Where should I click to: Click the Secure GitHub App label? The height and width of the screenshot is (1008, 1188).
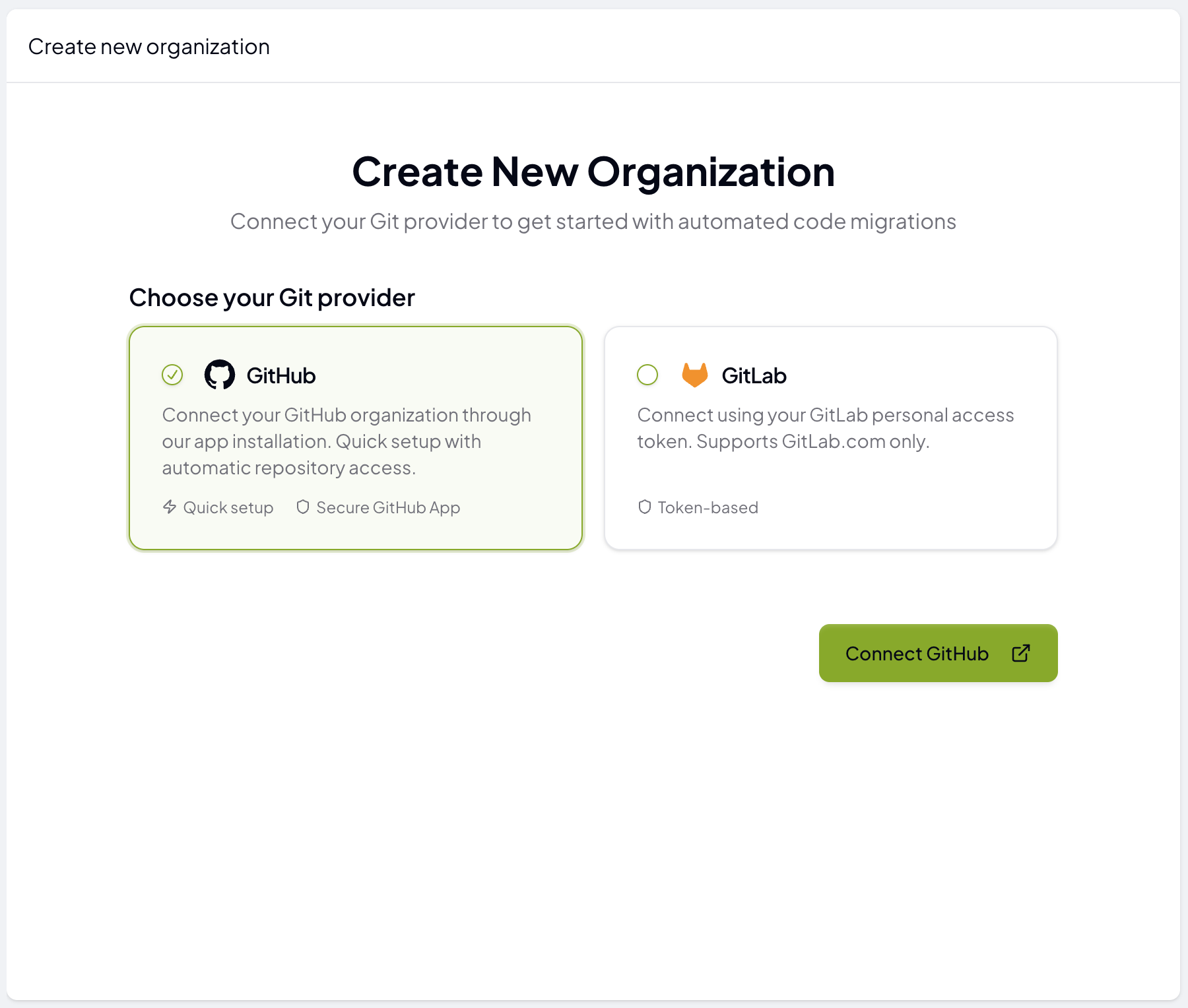click(388, 507)
